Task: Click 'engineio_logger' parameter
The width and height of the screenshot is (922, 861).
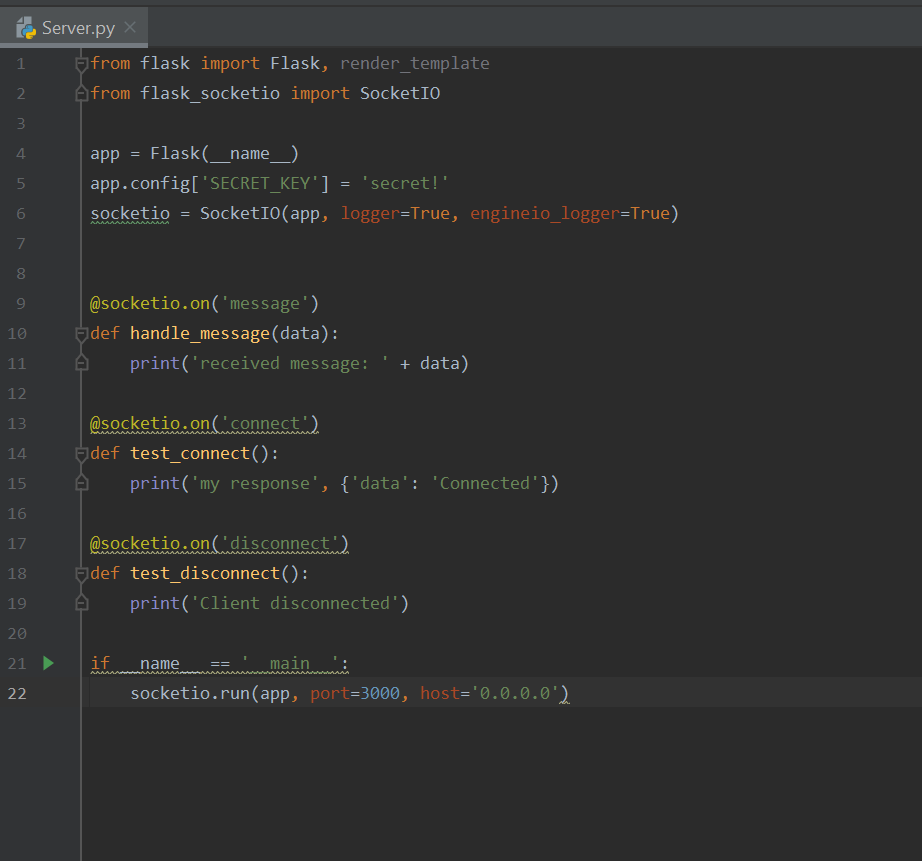Action: pyautogui.click(x=545, y=213)
